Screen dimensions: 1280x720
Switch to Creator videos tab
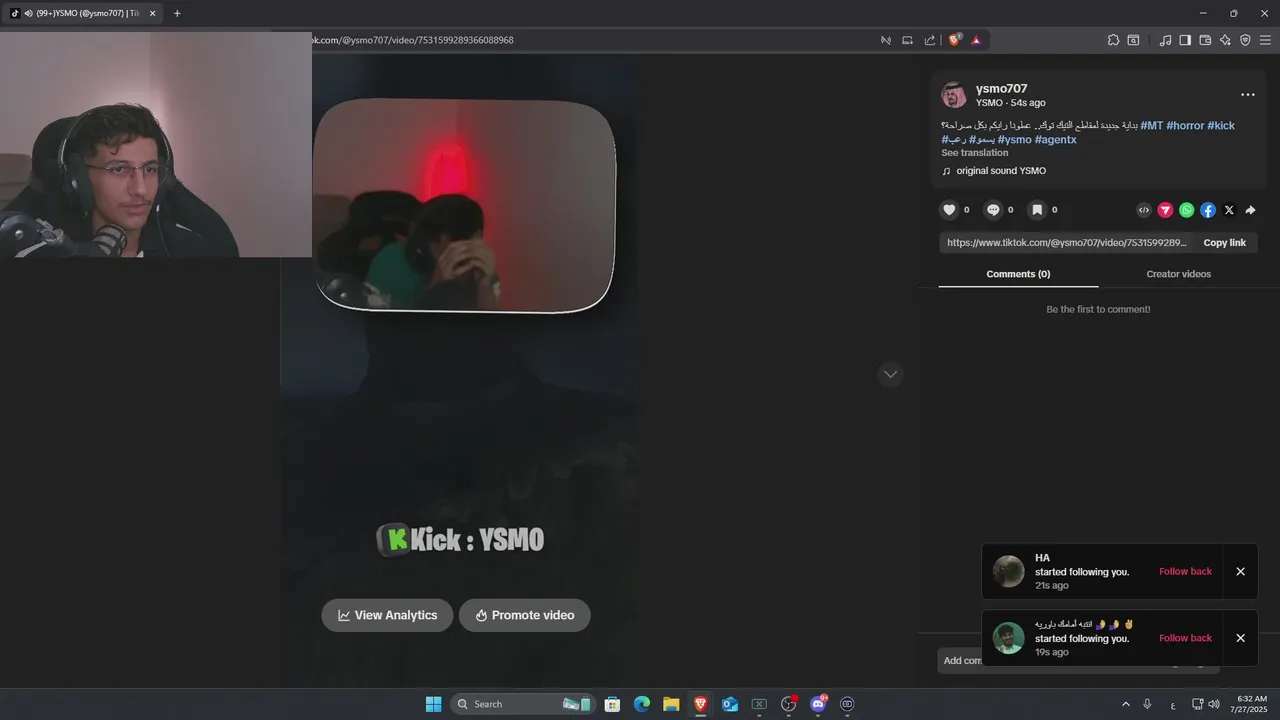[1178, 274]
